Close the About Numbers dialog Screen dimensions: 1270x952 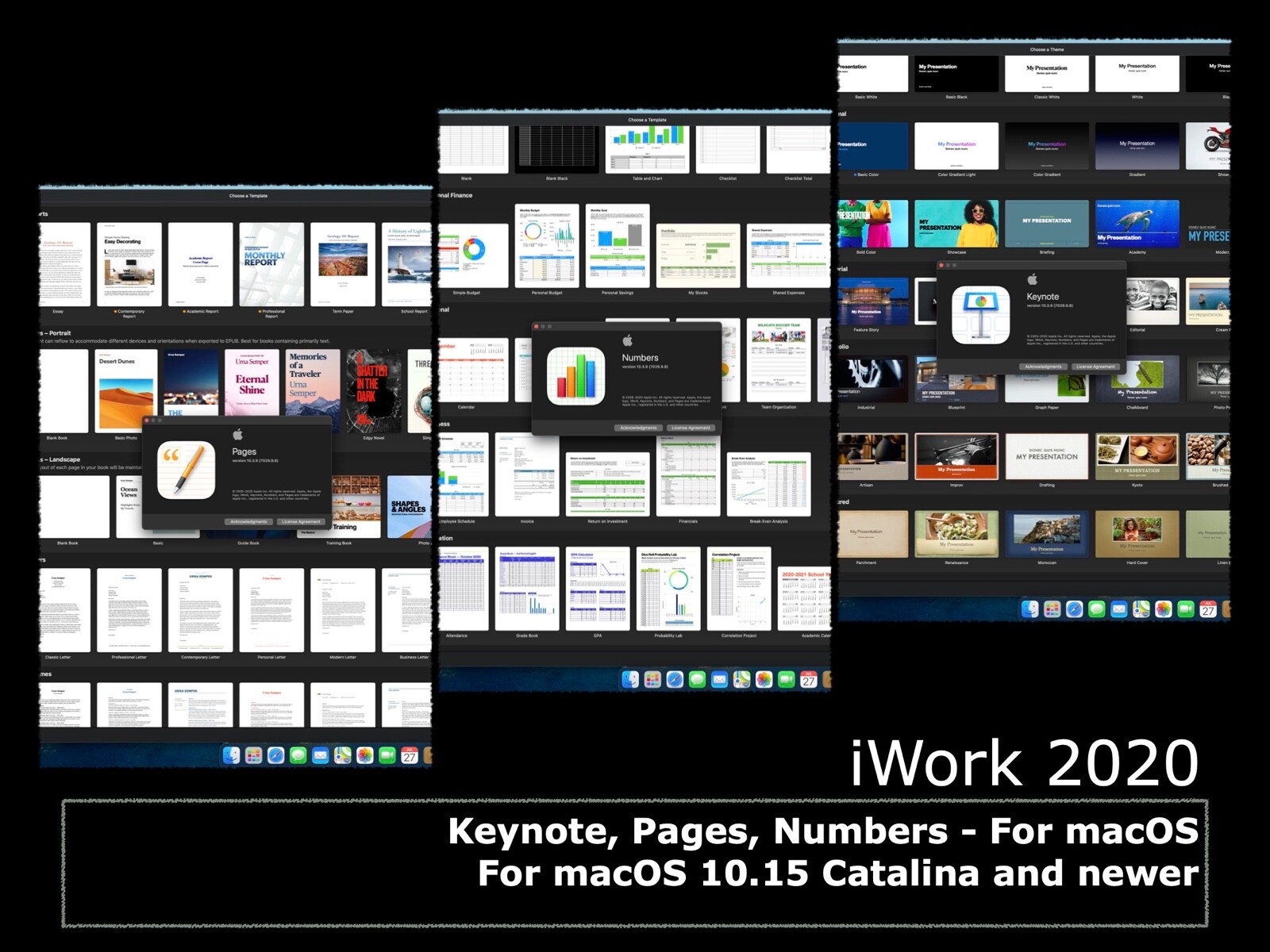pyautogui.click(x=537, y=326)
